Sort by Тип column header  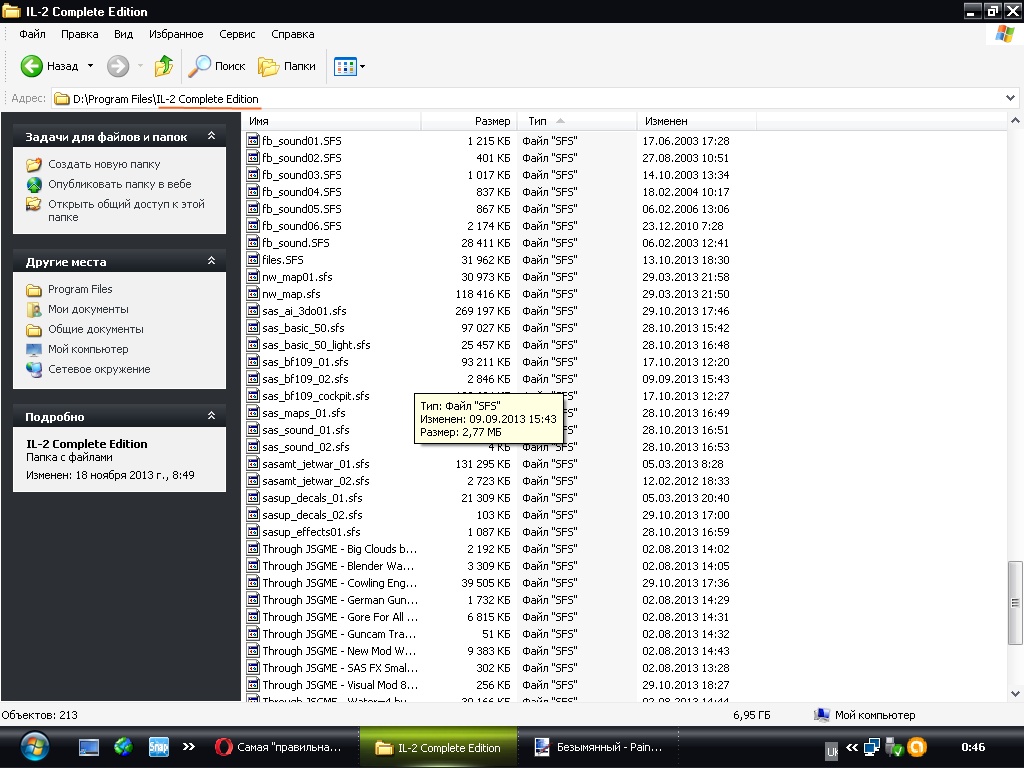click(577, 121)
